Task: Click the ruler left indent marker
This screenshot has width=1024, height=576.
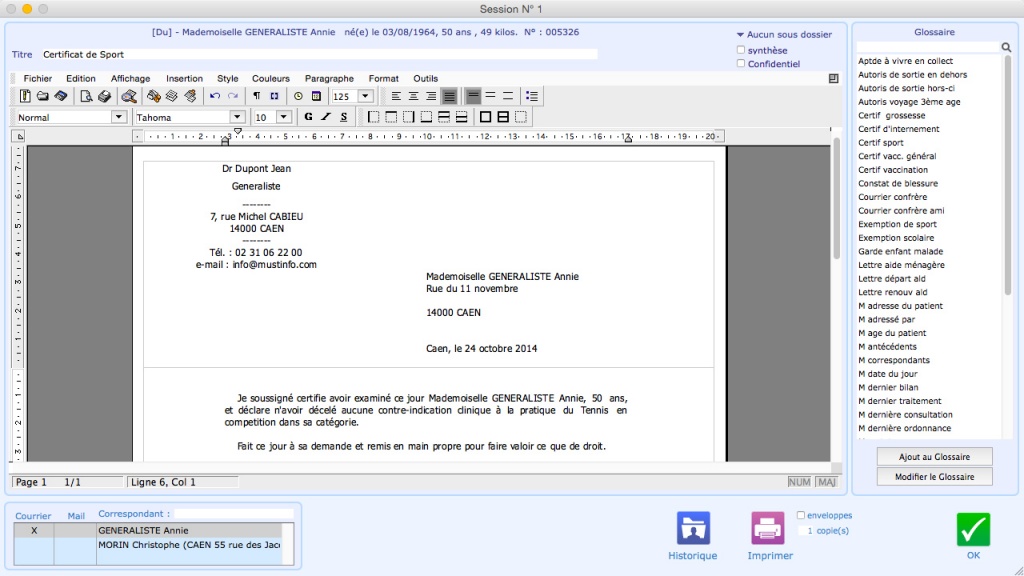Action: click(x=225, y=140)
